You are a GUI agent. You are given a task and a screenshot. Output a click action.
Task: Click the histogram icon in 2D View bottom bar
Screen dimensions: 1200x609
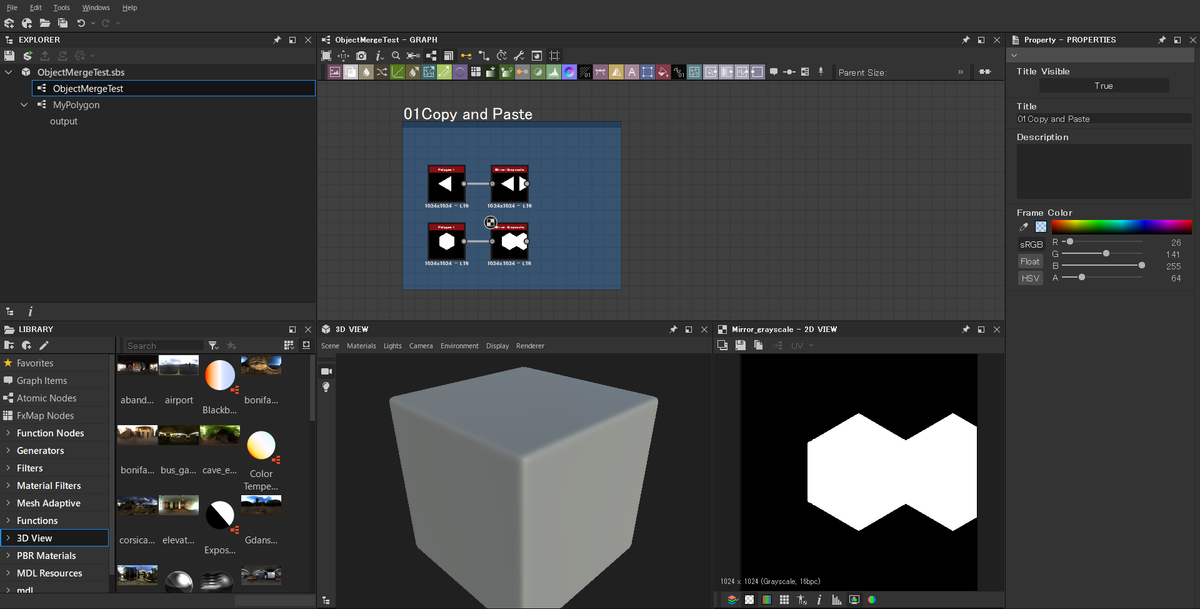click(x=836, y=600)
